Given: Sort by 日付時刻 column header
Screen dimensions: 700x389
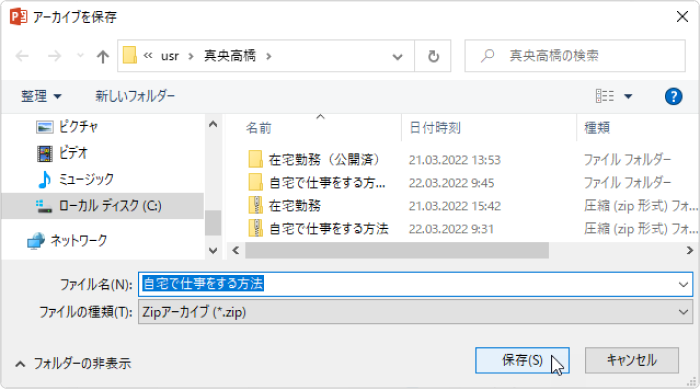Looking at the screenshot, I should pos(435,128).
